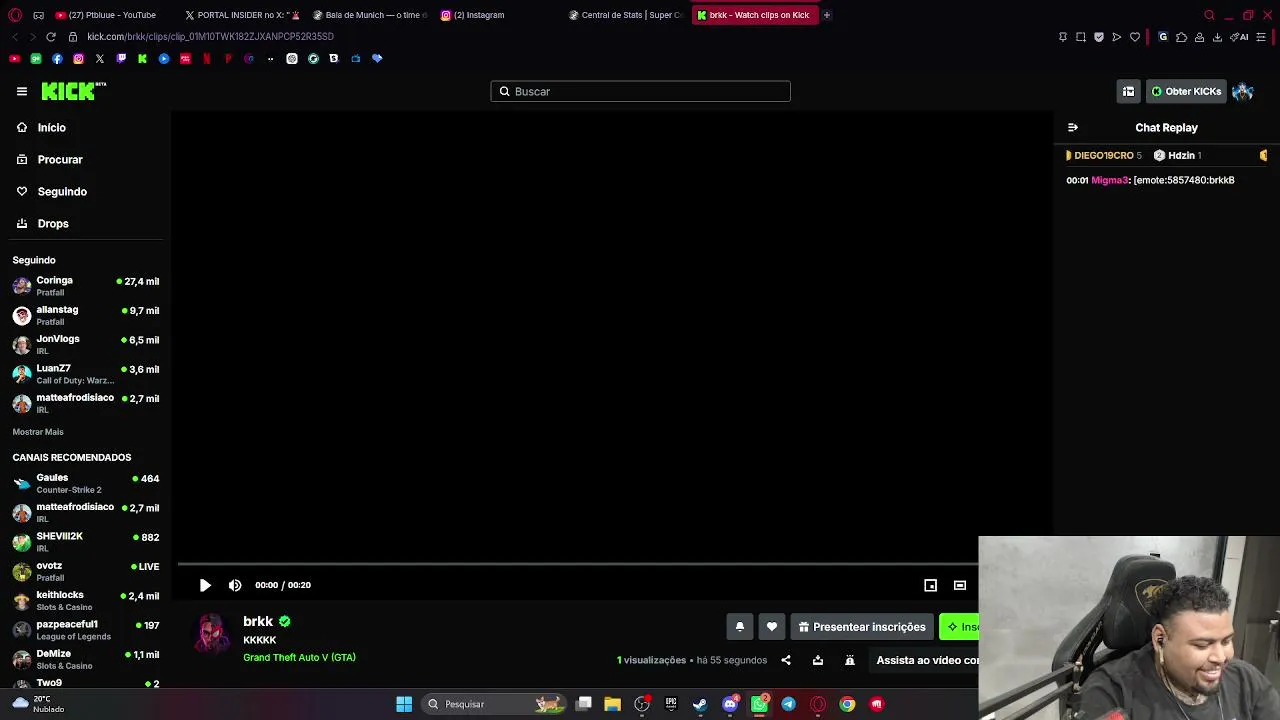Open the Twitch bookmark icon
Viewport: 1280px width, 720px height.
pos(121,59)
